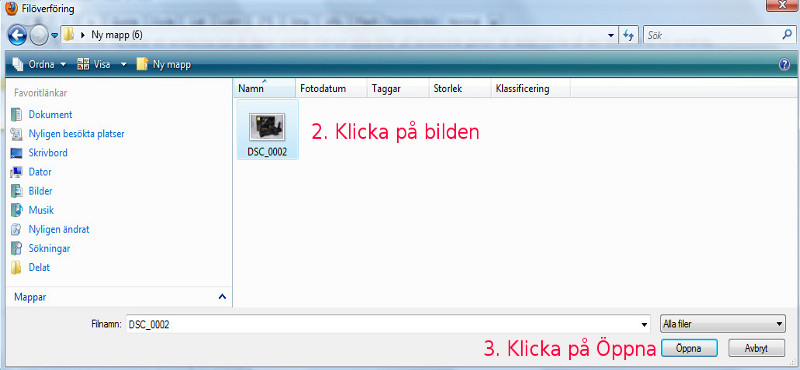Image resolution: width=800 pixels, height=370 pixels.
Task: Click the search magnifier icon
Action: pos(787,35)
